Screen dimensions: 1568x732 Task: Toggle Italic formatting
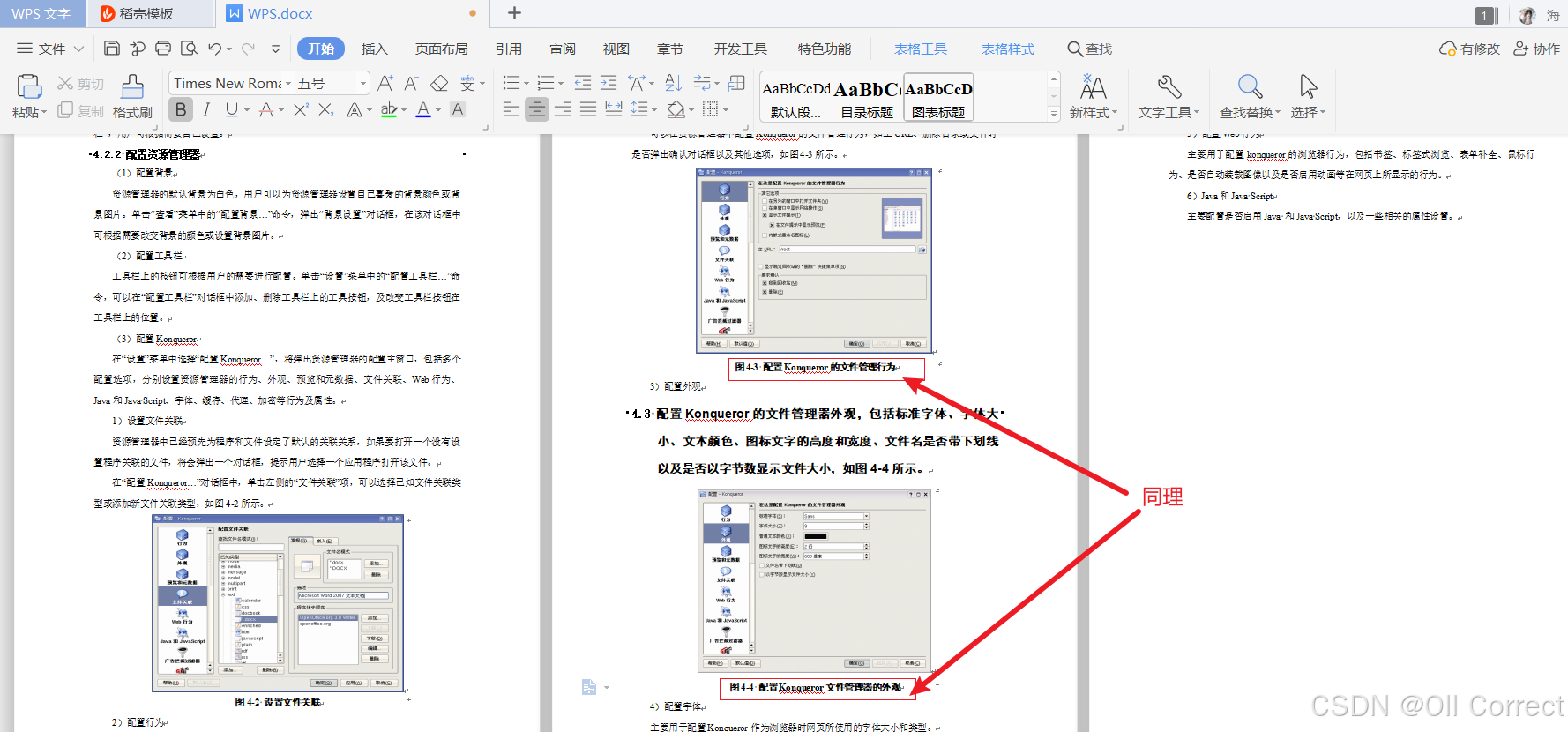pyautogui.click(x=206, y=109)
